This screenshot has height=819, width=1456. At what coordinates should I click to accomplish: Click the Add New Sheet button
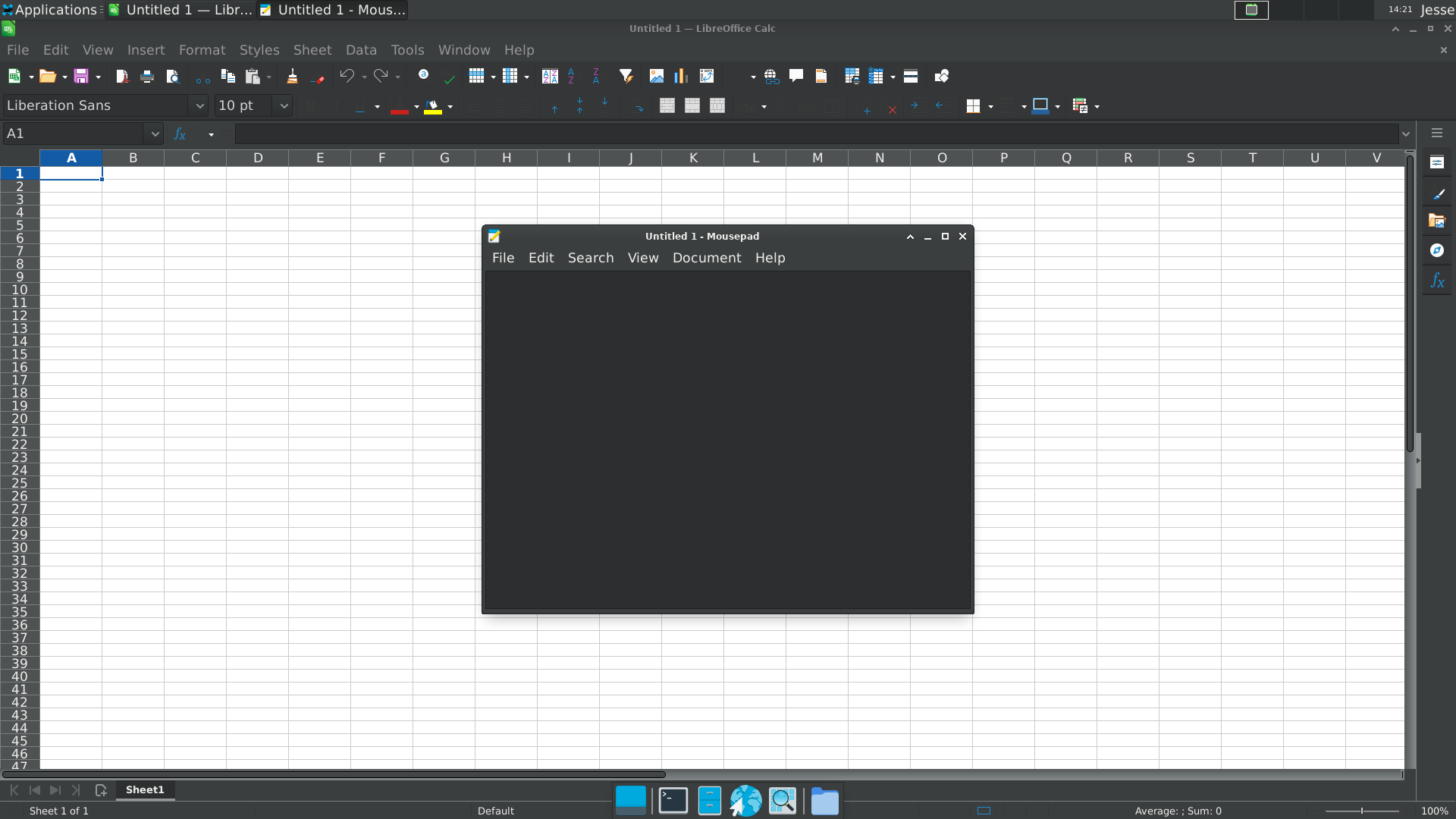point(101,790)
